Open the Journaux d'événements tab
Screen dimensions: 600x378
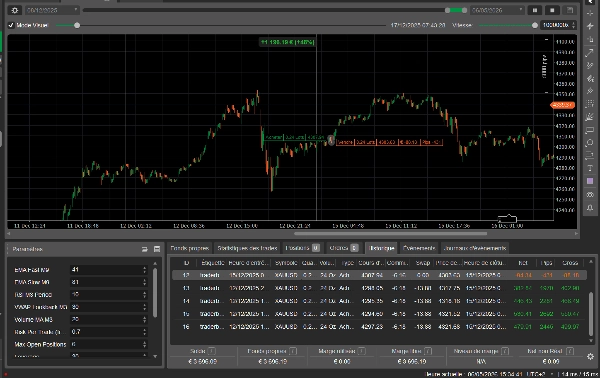click(x=474, y=248)
